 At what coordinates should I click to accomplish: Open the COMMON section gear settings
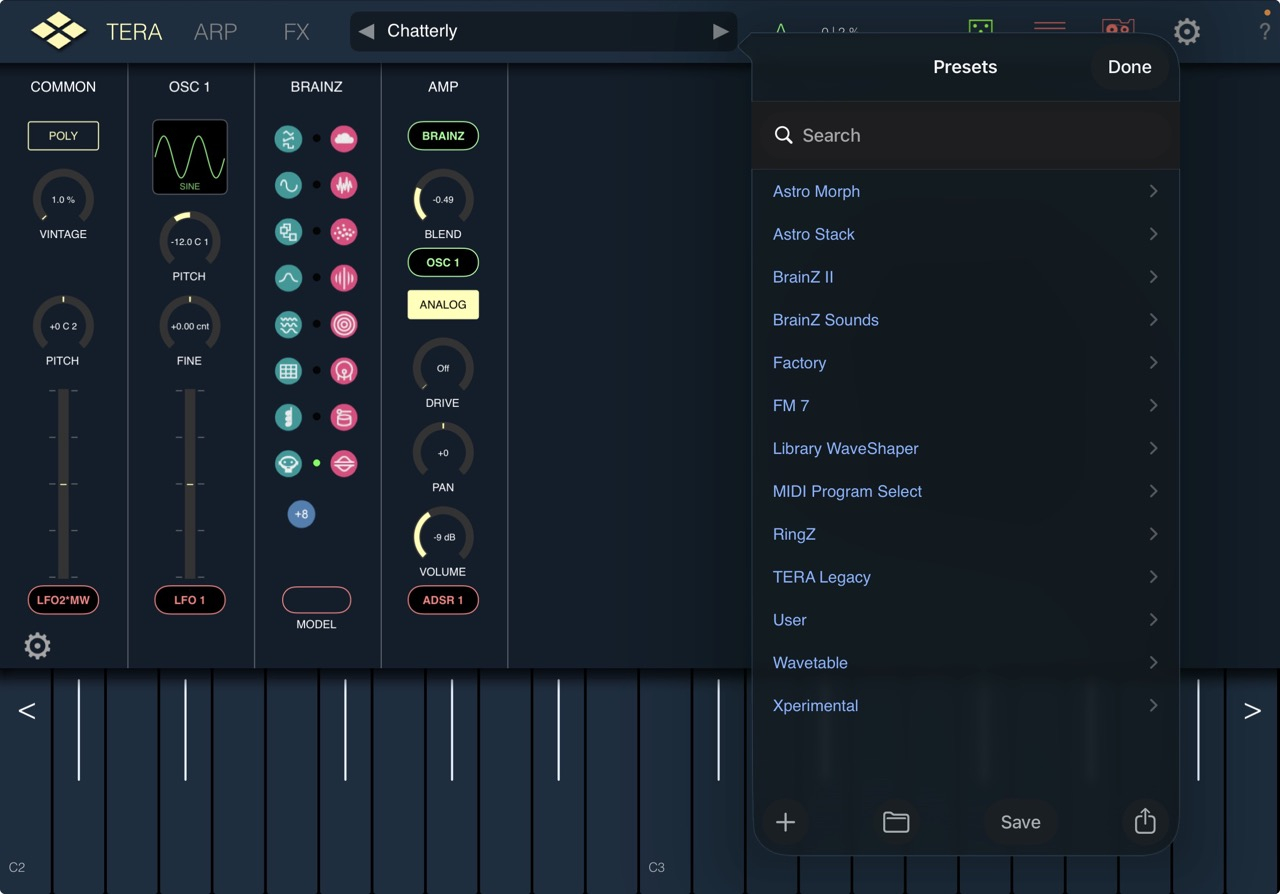[x=37, y=646]
